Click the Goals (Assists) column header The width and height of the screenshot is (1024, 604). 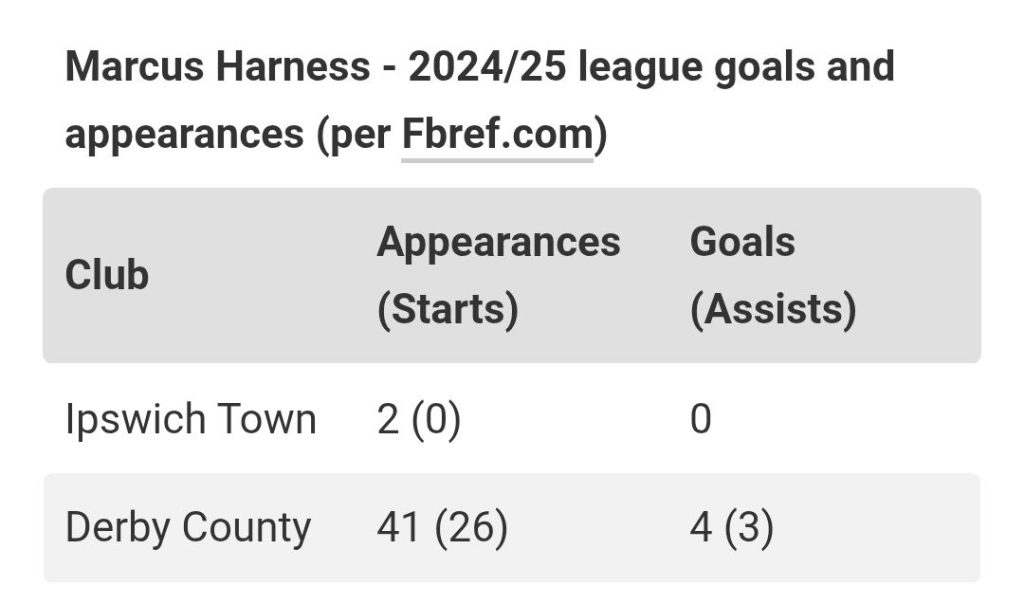[x=773, y=275]
